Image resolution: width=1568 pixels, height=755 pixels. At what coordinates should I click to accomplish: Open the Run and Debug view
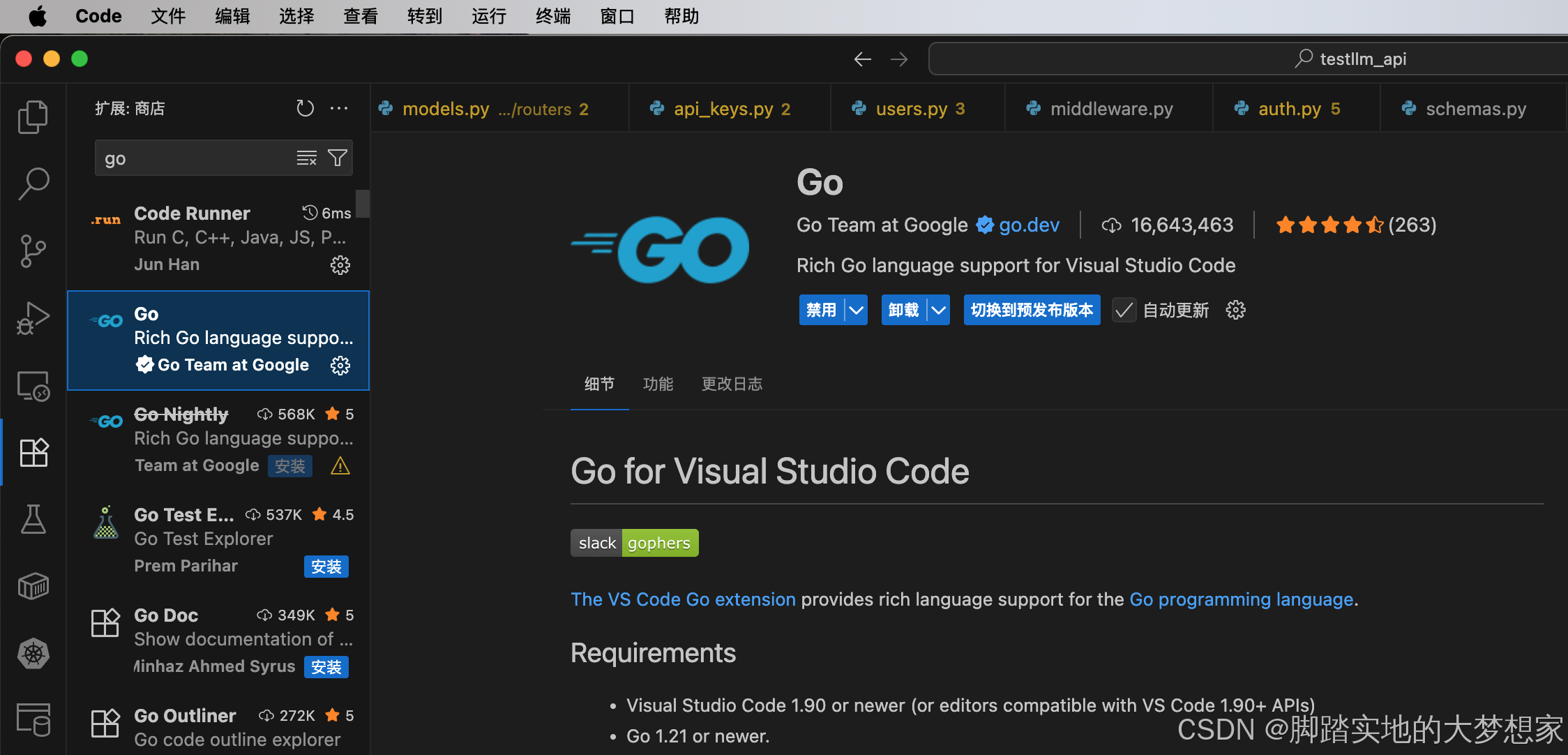[33, 318]
